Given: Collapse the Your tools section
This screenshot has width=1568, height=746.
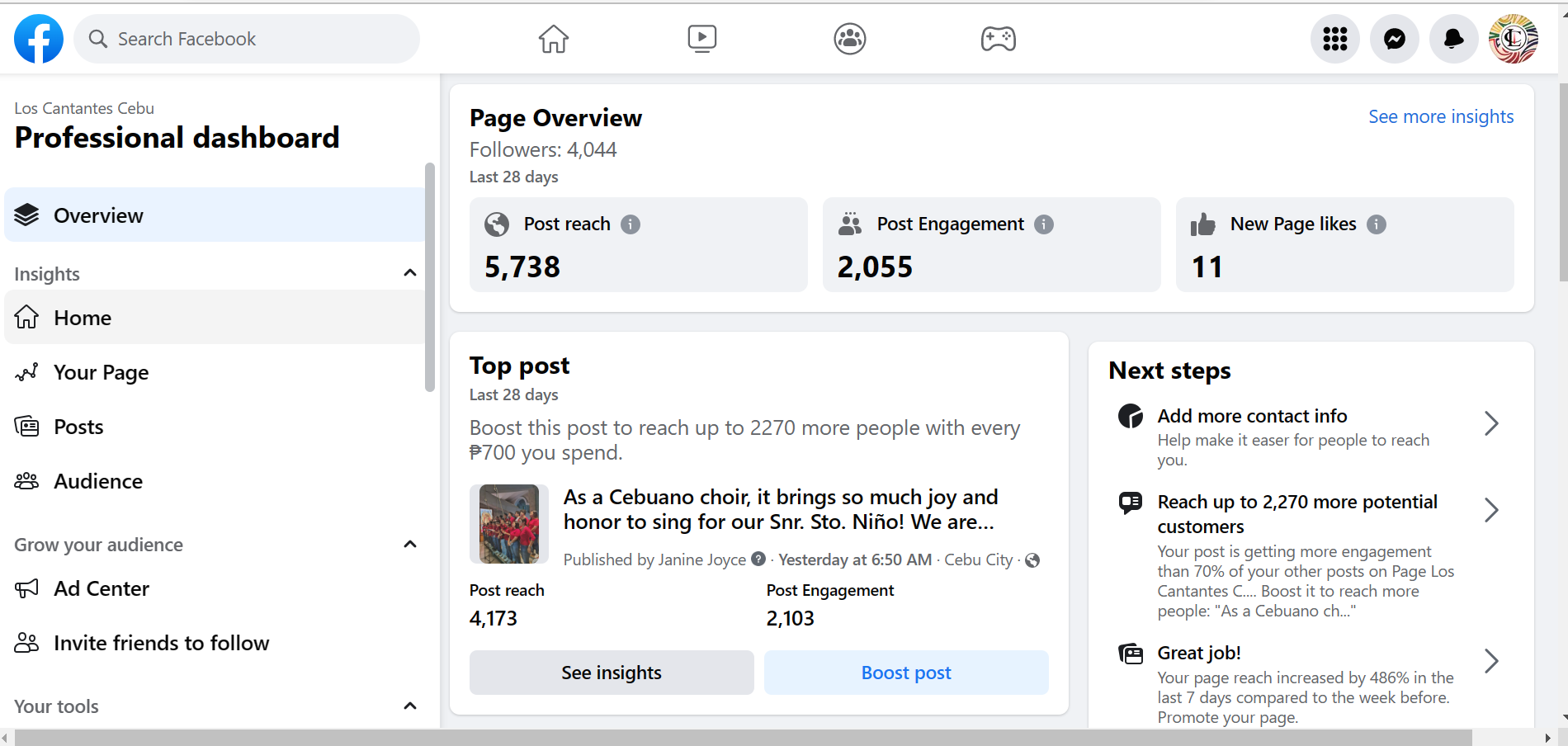Looking at the screenshot, I should (410, 706).
